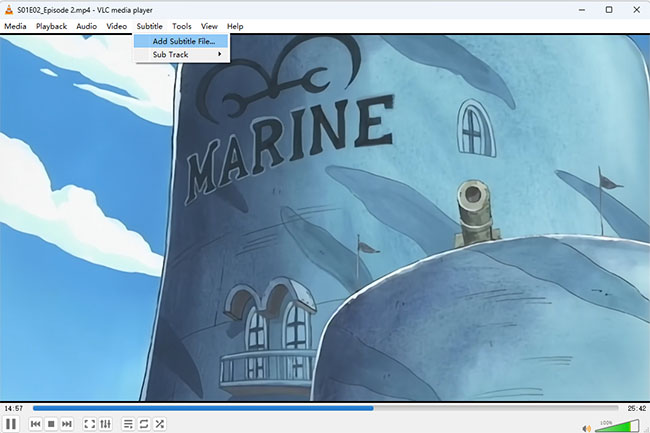This screenshot has width=650, height=433.
Task: Open the Audio menu
Action: coord(87,26)
